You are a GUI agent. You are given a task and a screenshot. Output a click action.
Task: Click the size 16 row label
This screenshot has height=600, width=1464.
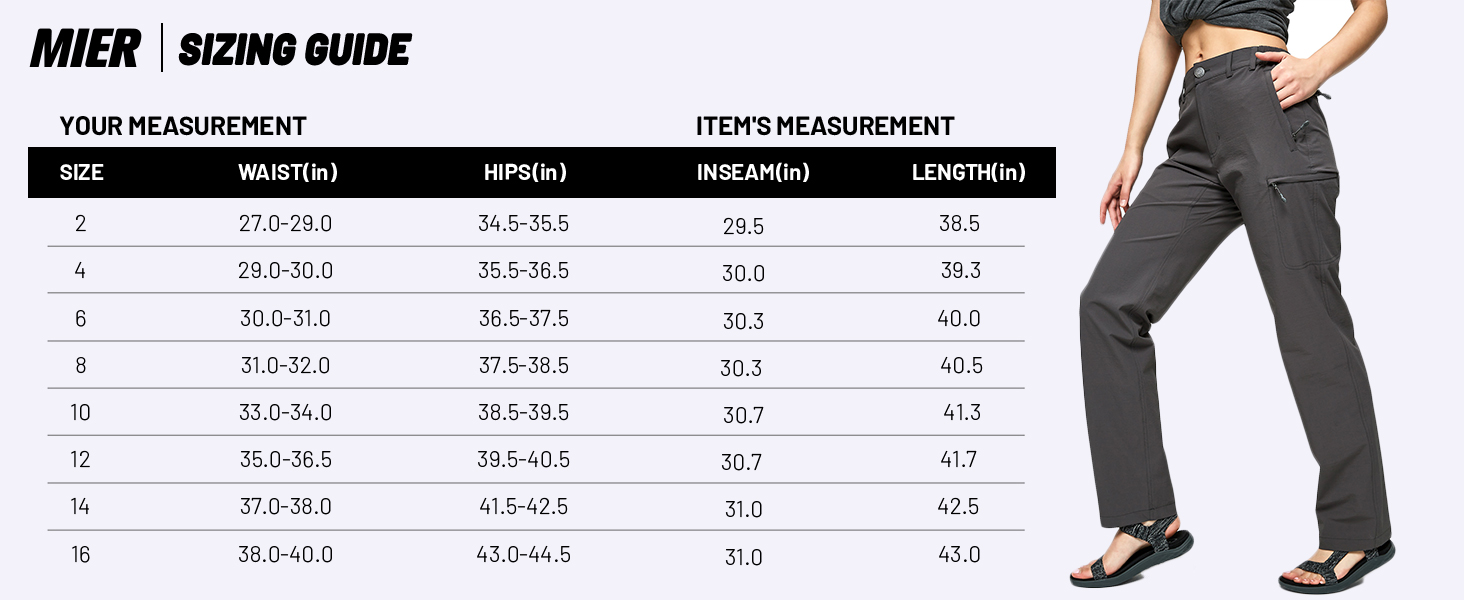coord(81,555)
